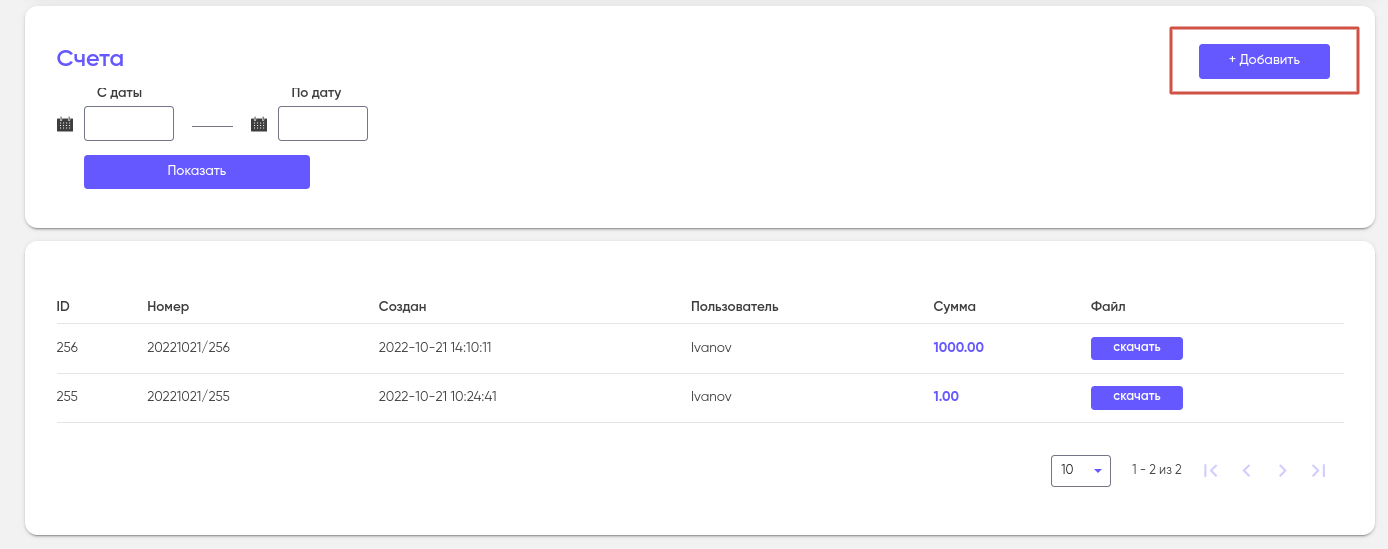Click the ID column header
1388x549 pixels.
[x=63, y=306]
